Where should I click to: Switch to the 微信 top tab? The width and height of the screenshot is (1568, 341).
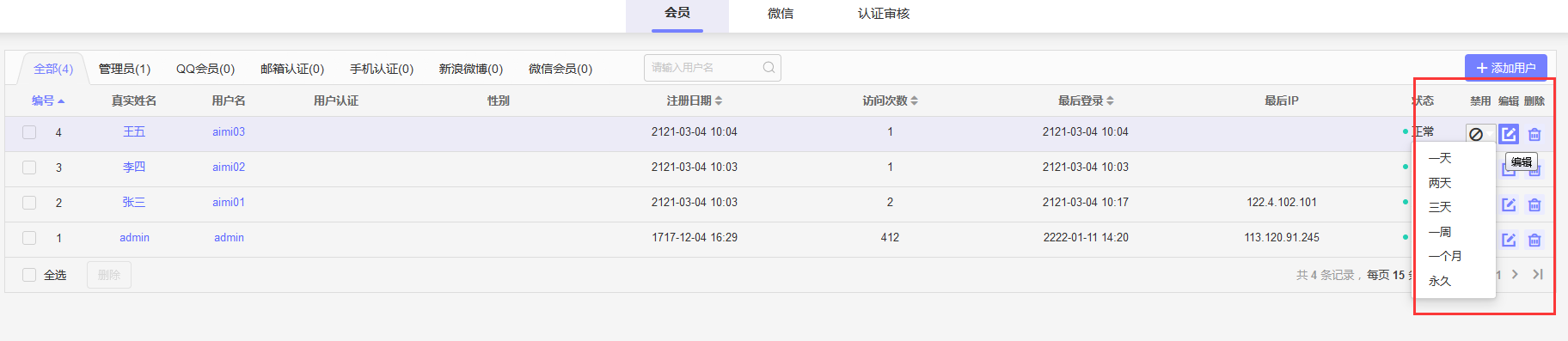click(x=781, y=14)
